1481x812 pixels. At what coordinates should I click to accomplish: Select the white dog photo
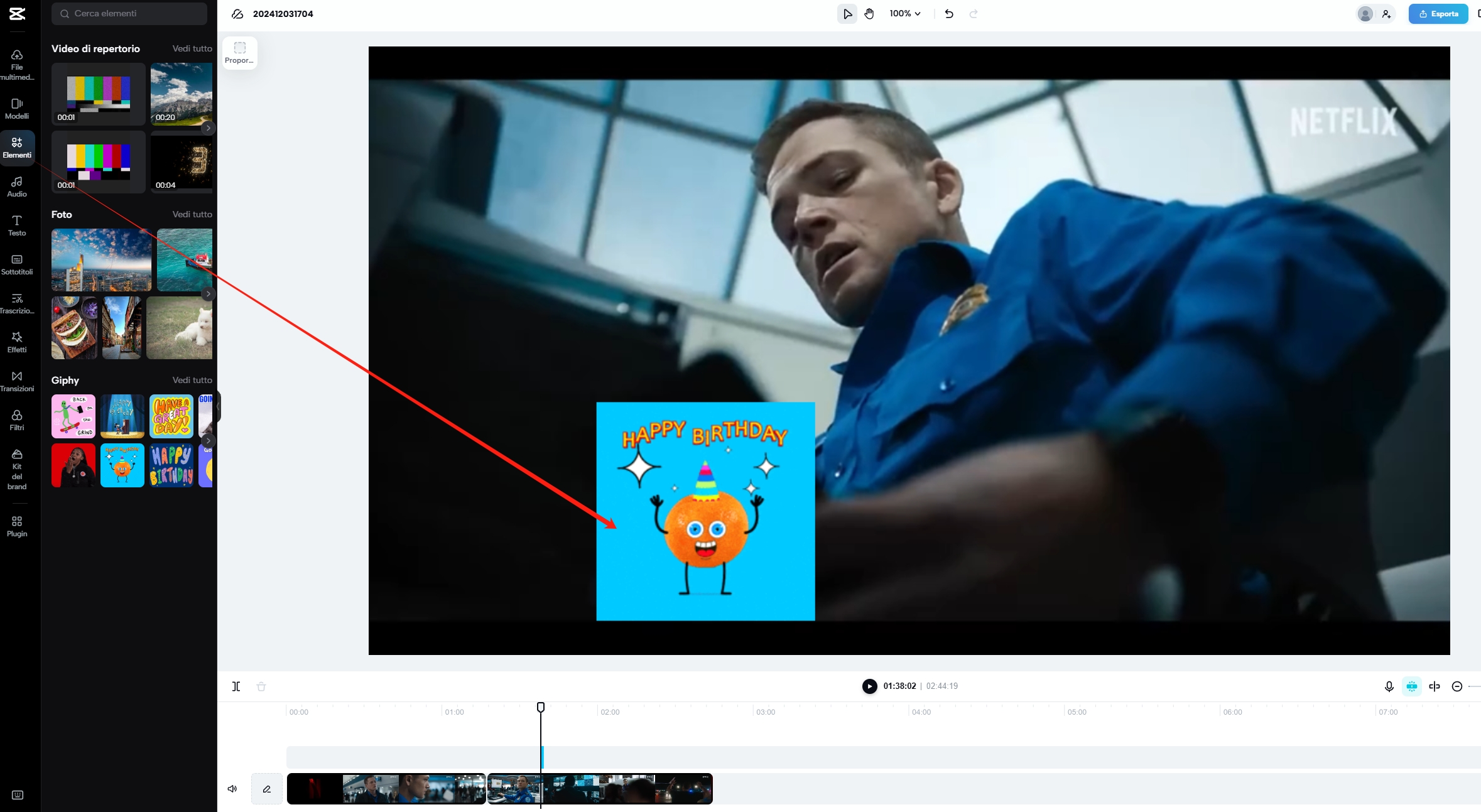click(x=180, y=327)
